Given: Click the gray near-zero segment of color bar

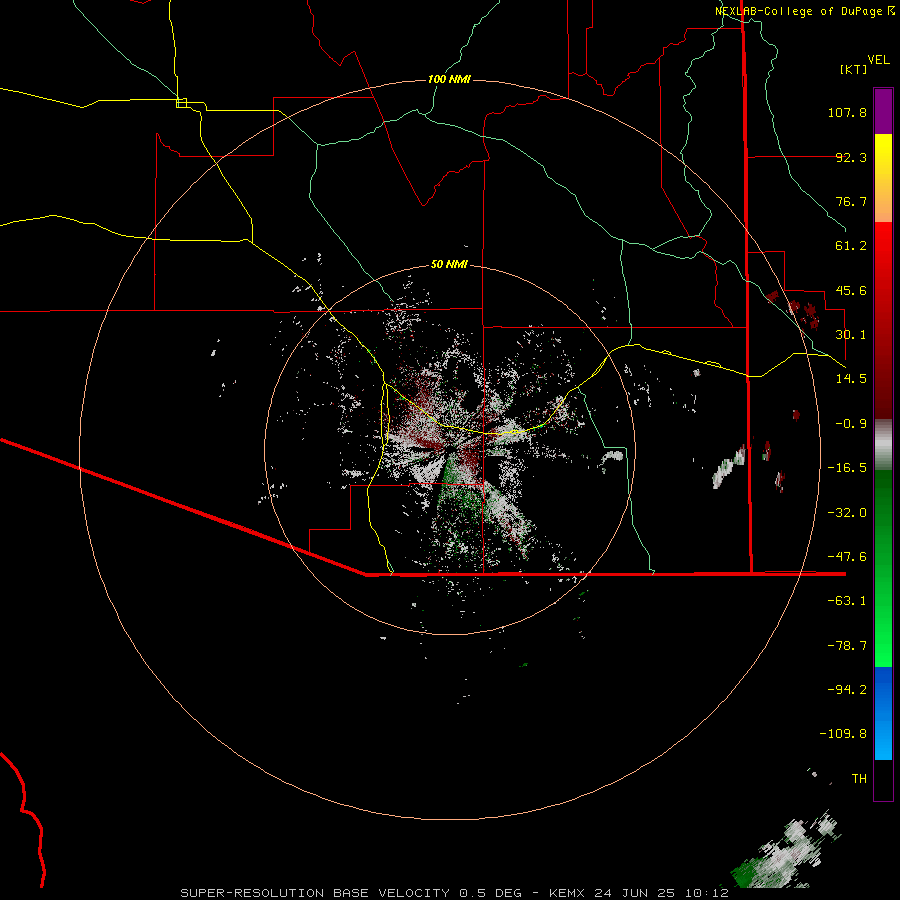Looking at the screenshot, I should coord(883,444).
